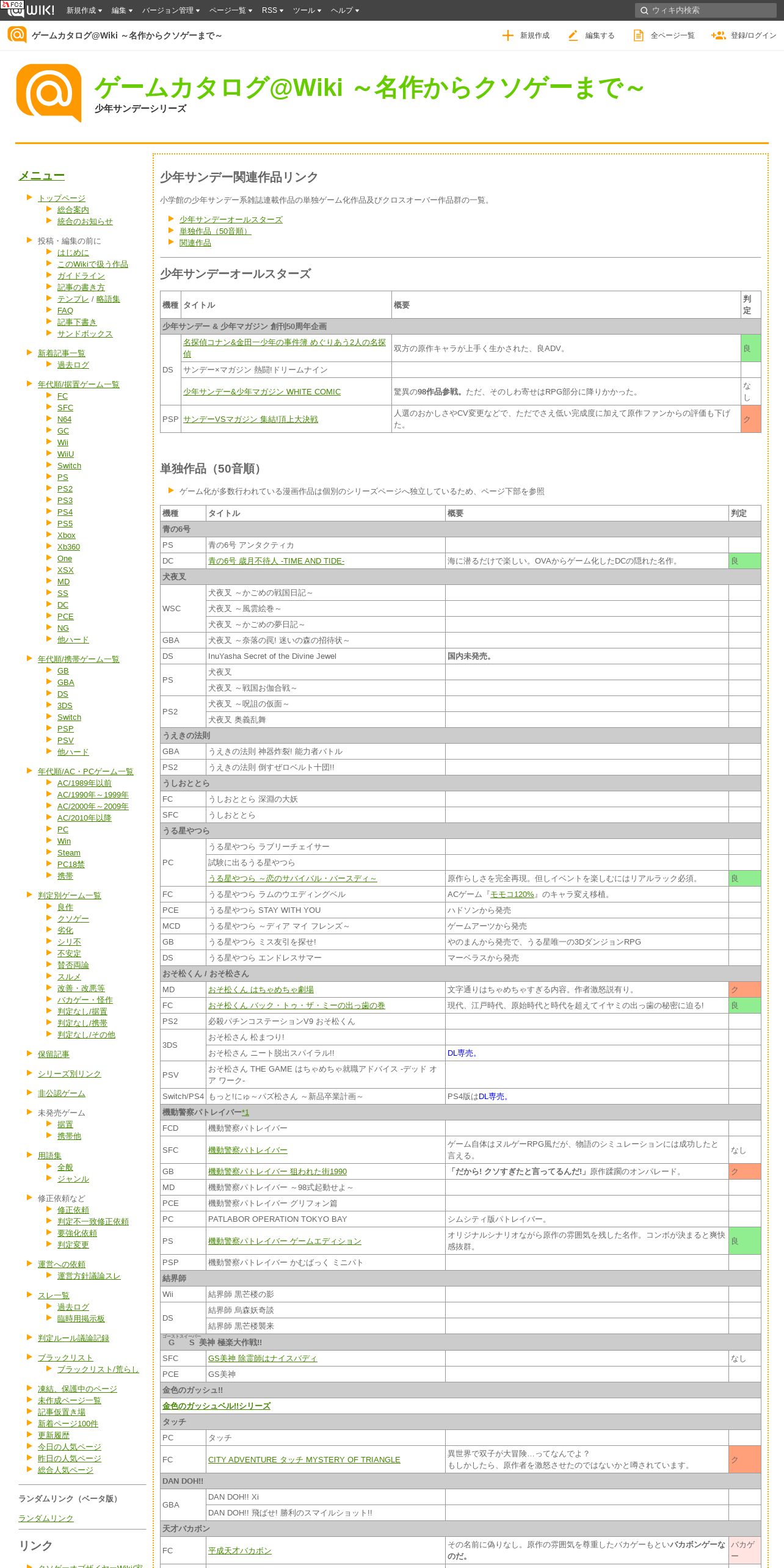784x1568 pixels.
Task: Open 新着記事一覧 in sidebar
Action: coord(62,354)
